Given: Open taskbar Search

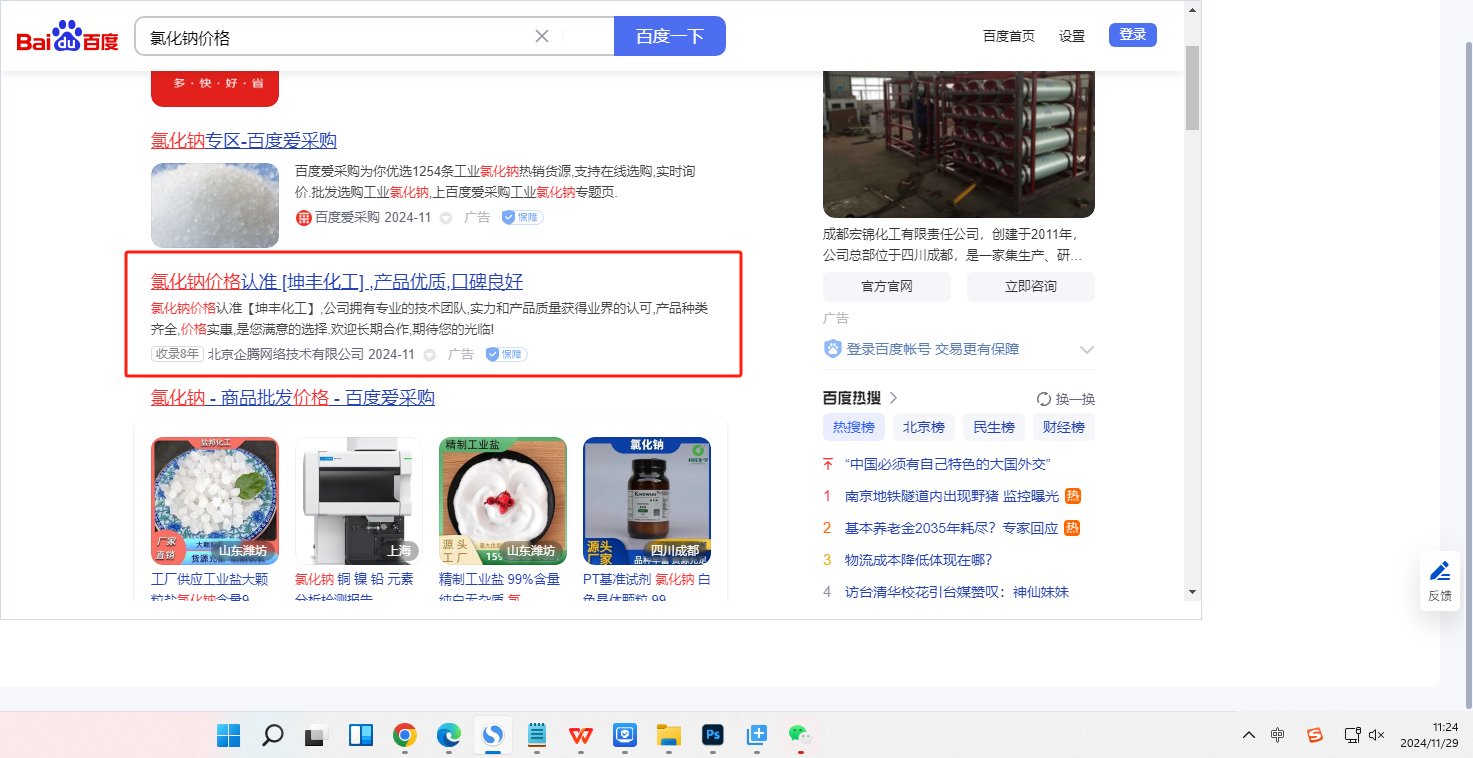Looking at the screenshot, I should 272,735.
